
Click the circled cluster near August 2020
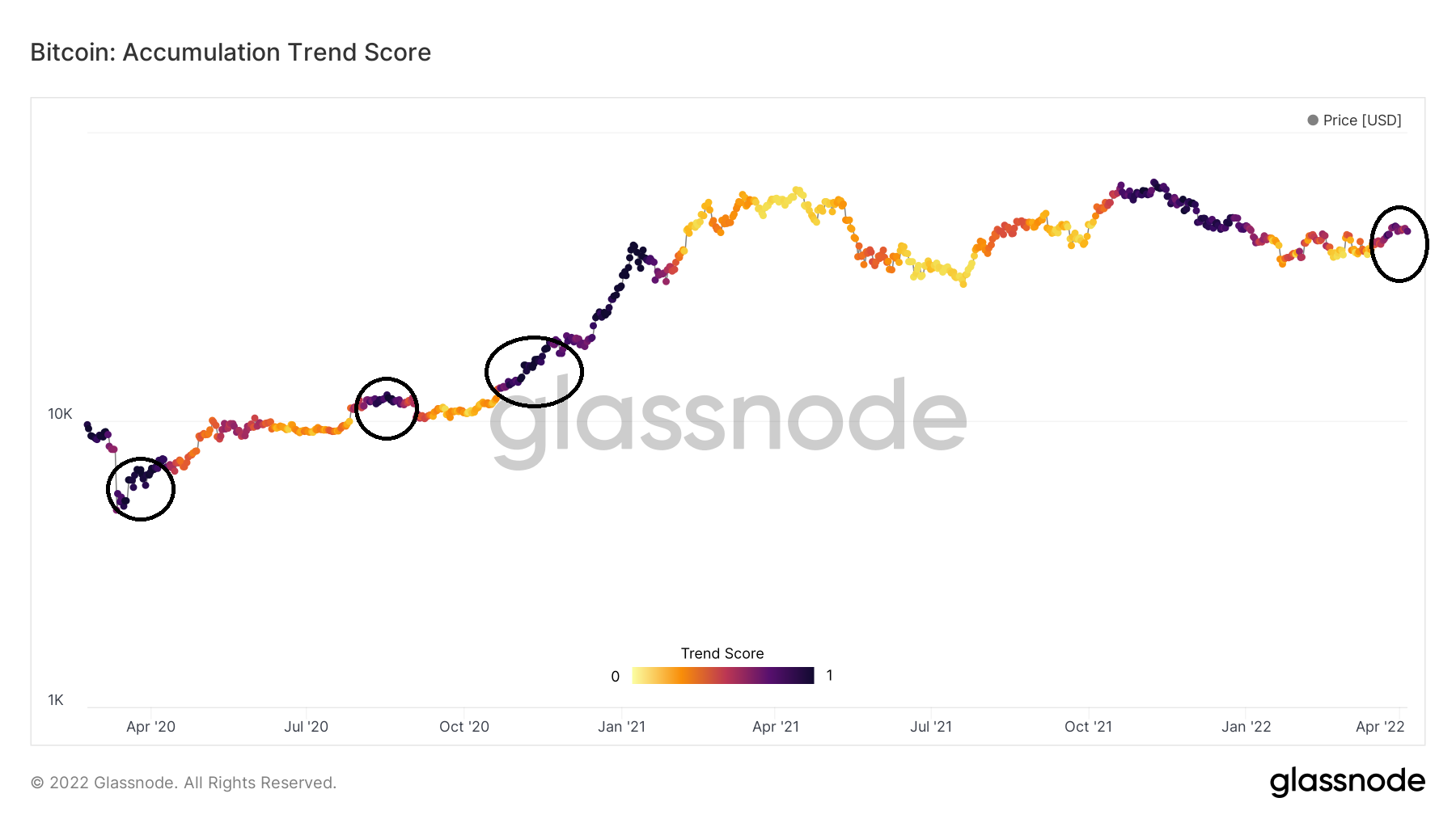(387, 408)
